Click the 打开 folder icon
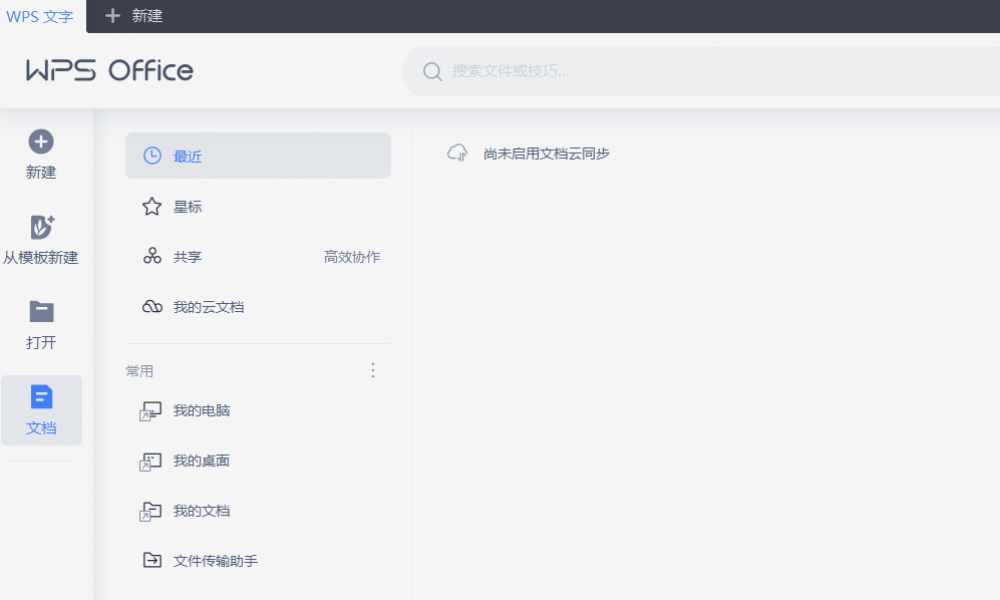The width and height of the screenshot is (1000, 600). click(x=41, y=312)
